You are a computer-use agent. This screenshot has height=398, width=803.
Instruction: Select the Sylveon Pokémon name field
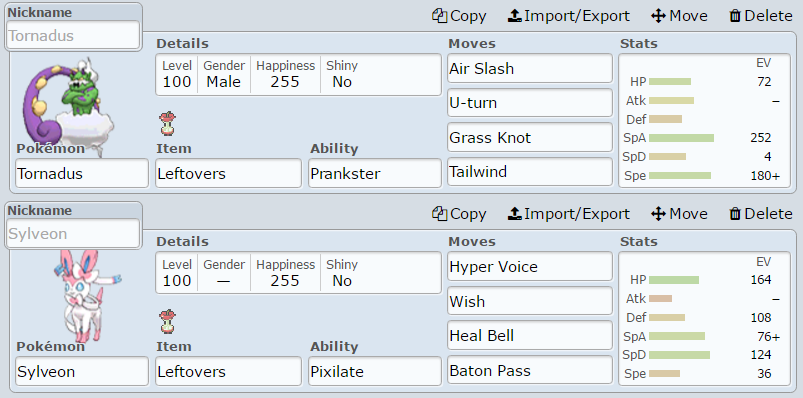[82, 371]
